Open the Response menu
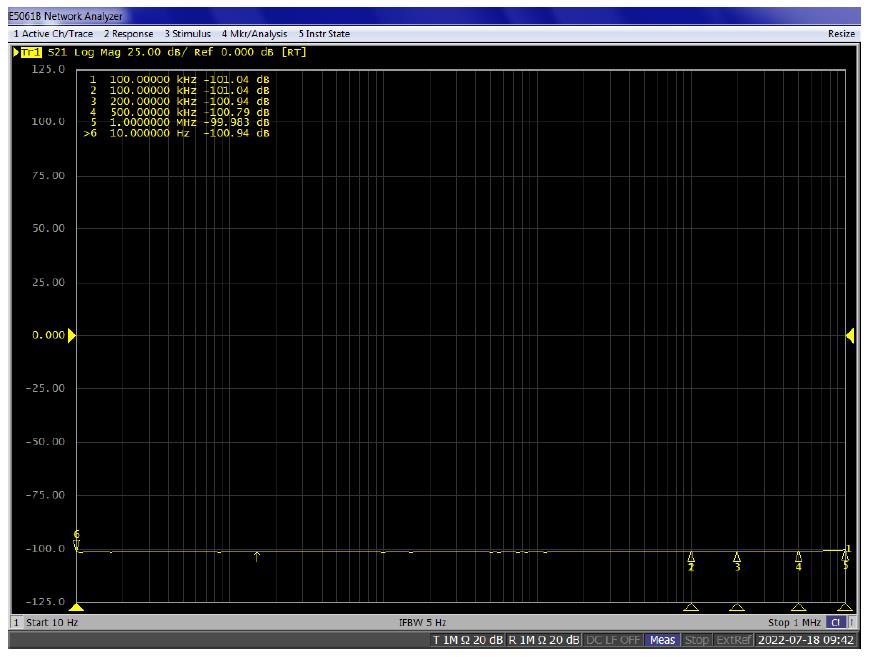Screen dimensions: 871x657 (x=127, y=34)
